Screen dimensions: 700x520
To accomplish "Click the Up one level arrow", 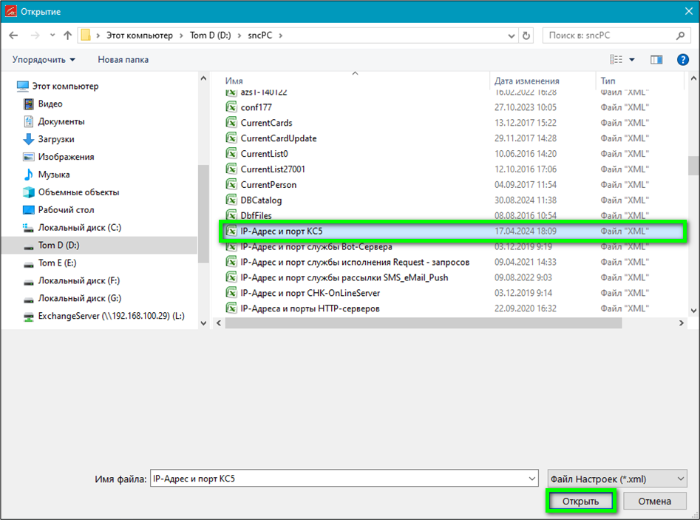I will tap(67, 35).
